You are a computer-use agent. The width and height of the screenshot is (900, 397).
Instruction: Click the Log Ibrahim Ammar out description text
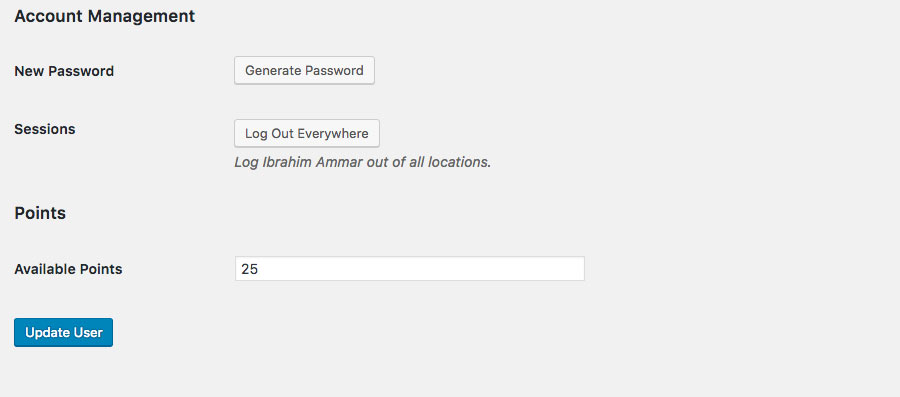tap(362, 162)
